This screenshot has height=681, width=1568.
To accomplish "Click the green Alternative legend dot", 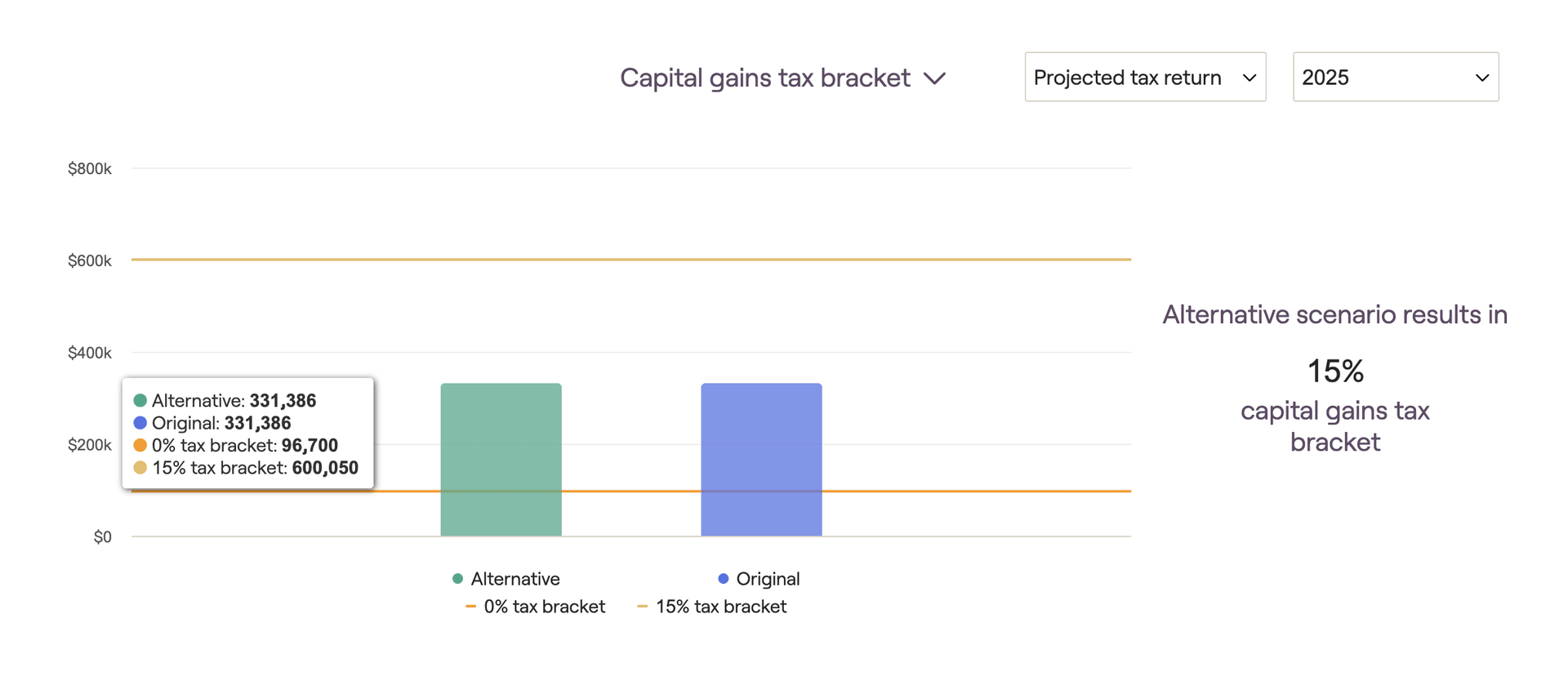I will click(x=457, y=579).
